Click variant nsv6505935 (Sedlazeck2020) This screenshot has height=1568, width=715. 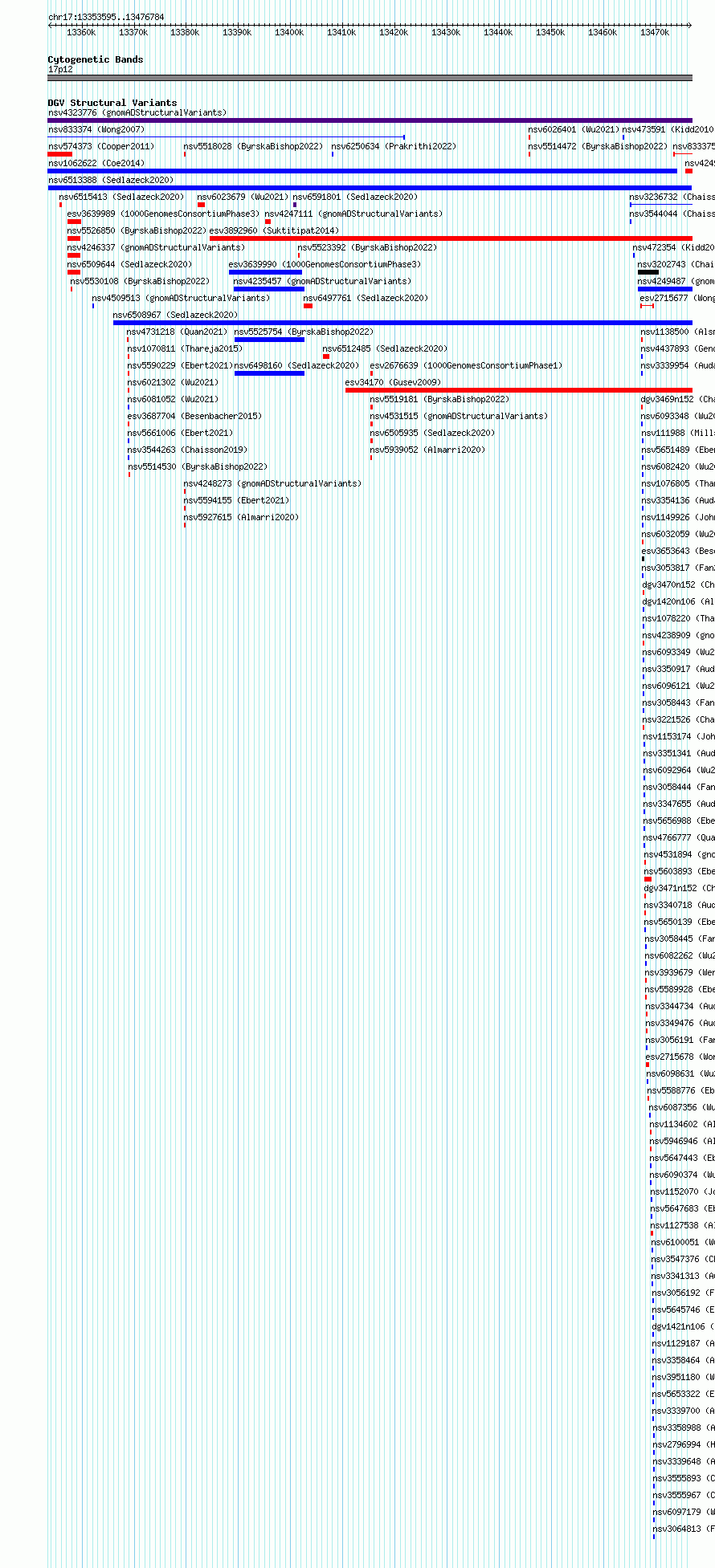433,433
